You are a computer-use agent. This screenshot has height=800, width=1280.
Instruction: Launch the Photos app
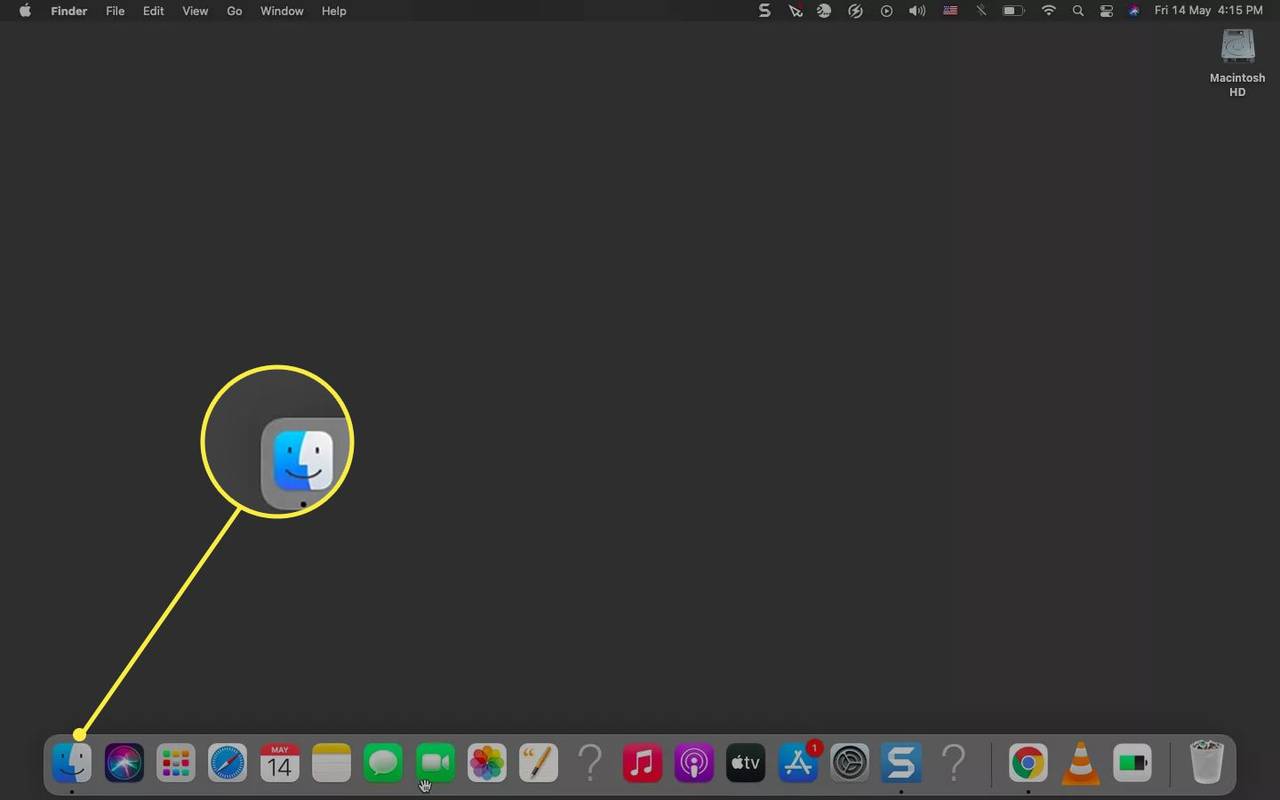(487, 764)
